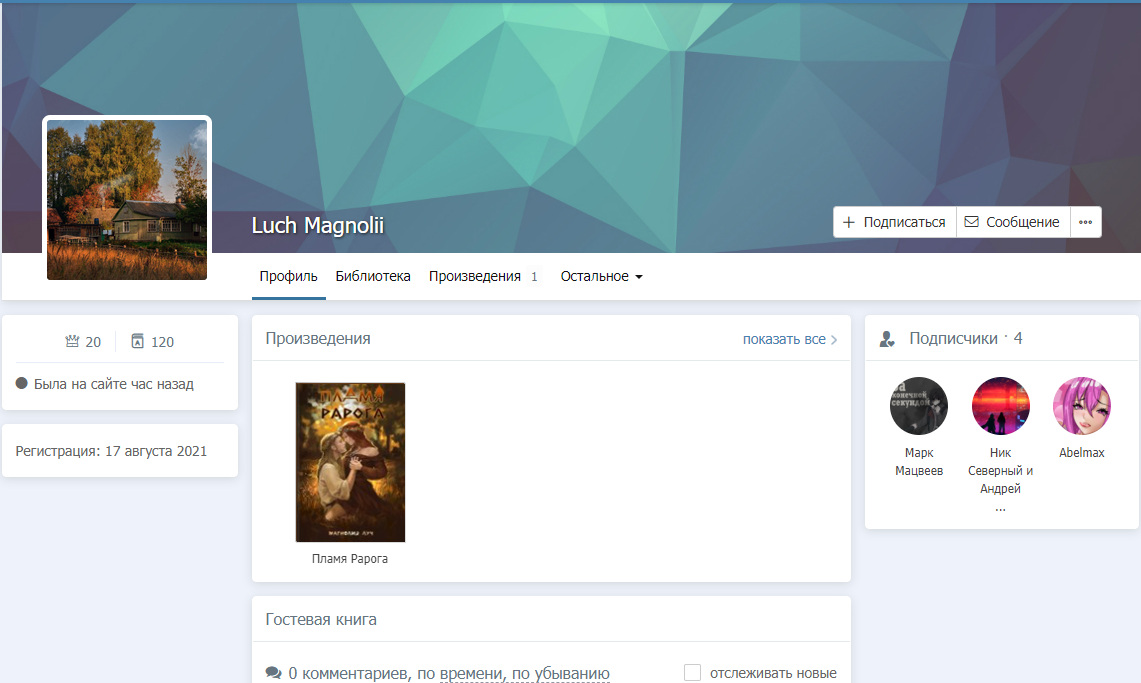Open Марк Мацвеев subscriber avatar
Screen dimensions: 1141x683
pos(918,406)
